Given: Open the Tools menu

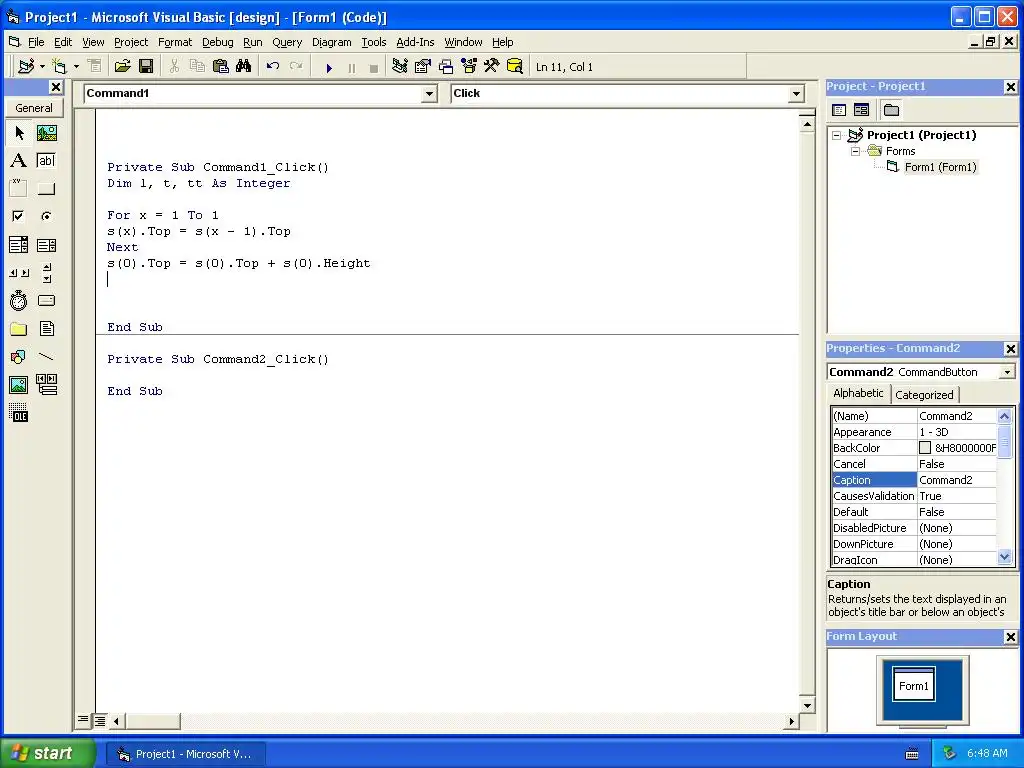Looking at the screenshot, I should (374, 42).
